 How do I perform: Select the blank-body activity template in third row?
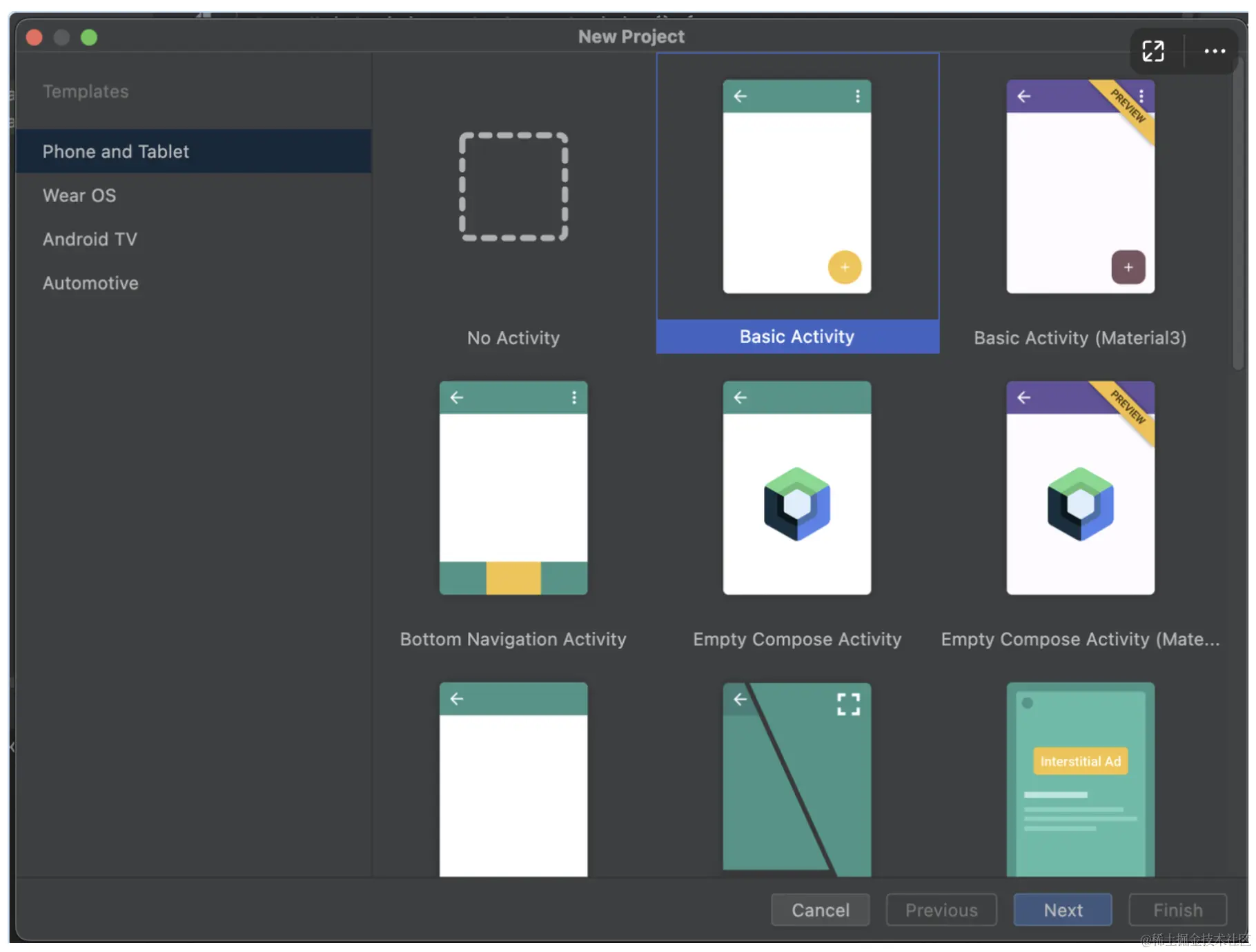[x=513, y=780]
